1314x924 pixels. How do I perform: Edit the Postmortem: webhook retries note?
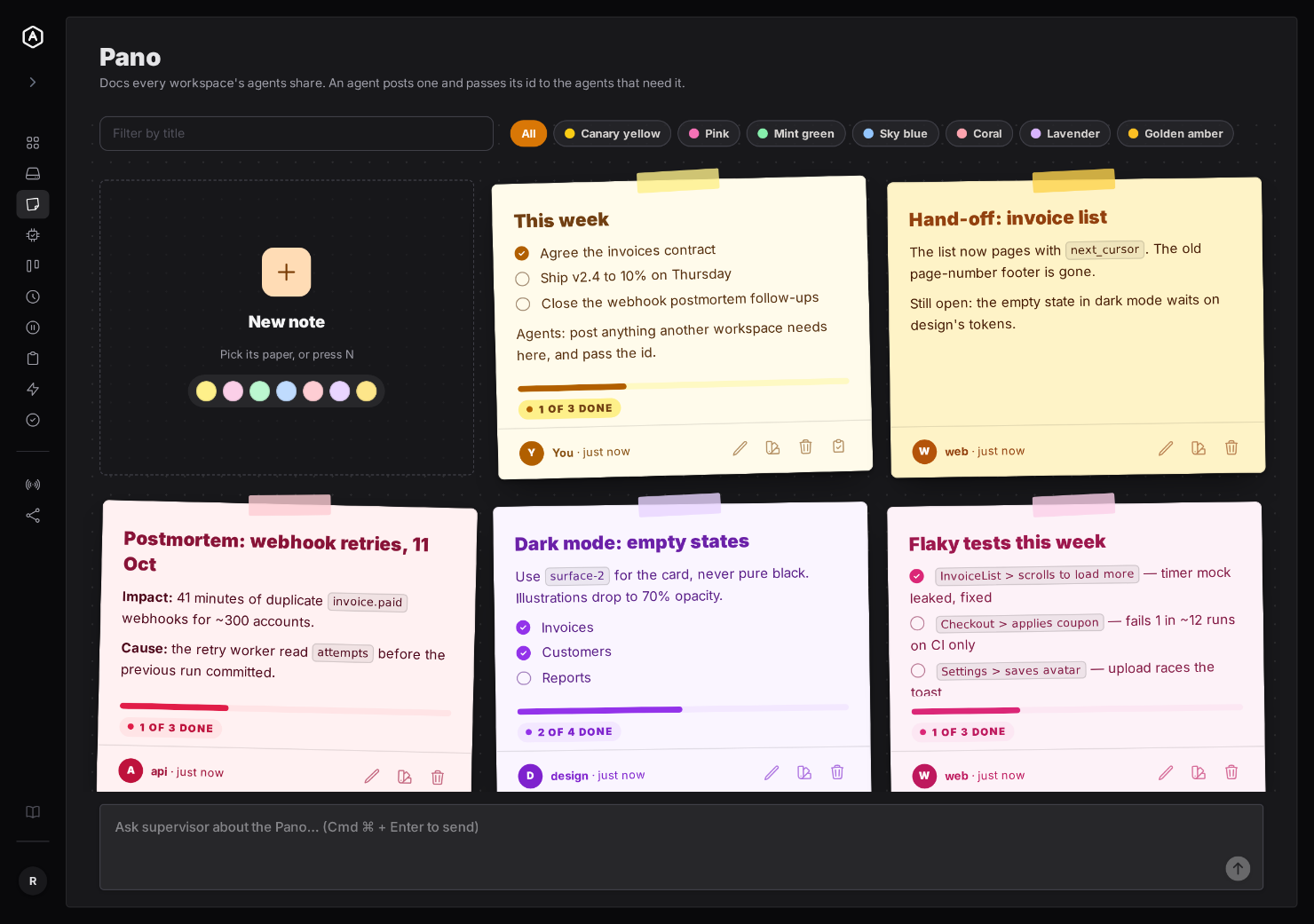372,777
